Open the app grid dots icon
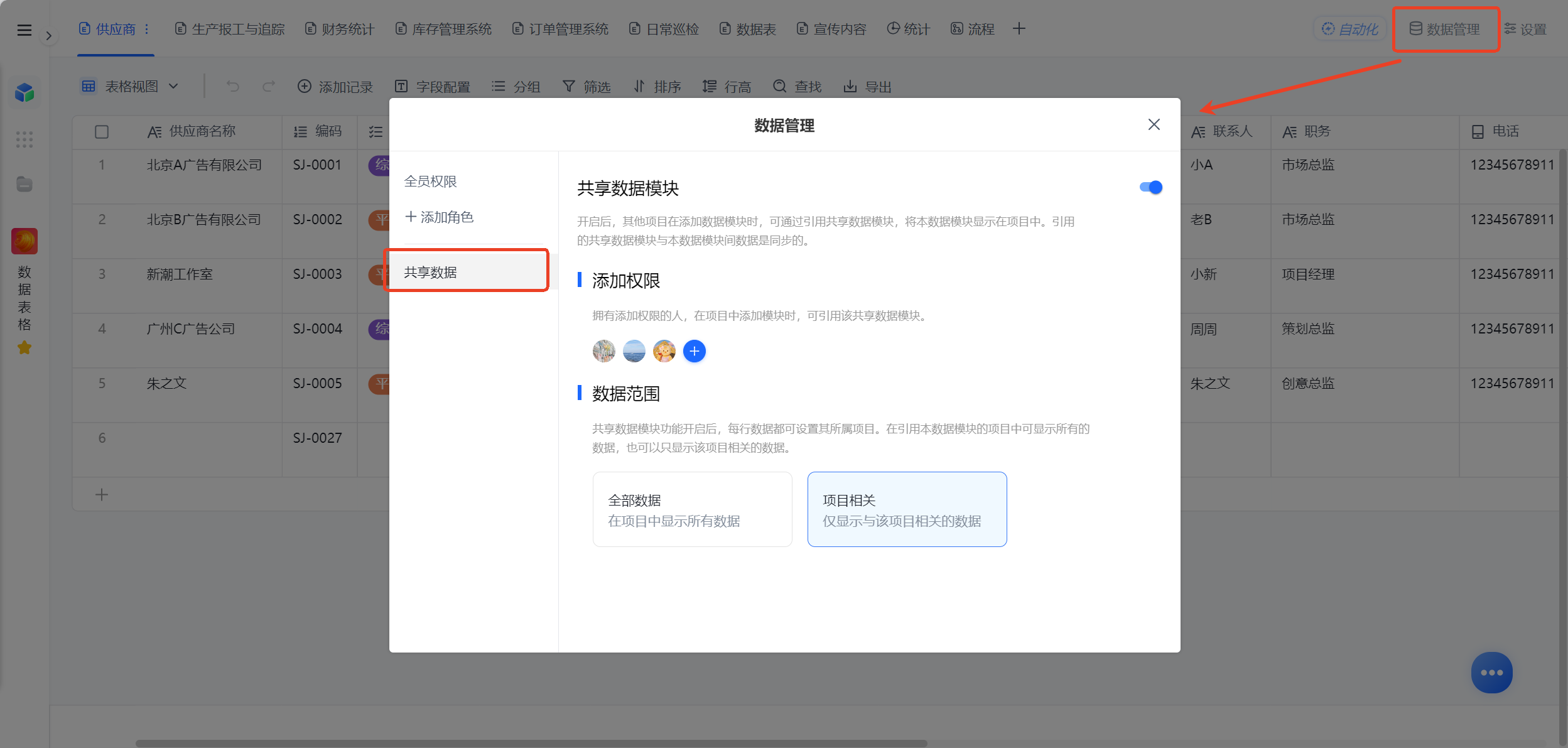 tap(24, 139)
